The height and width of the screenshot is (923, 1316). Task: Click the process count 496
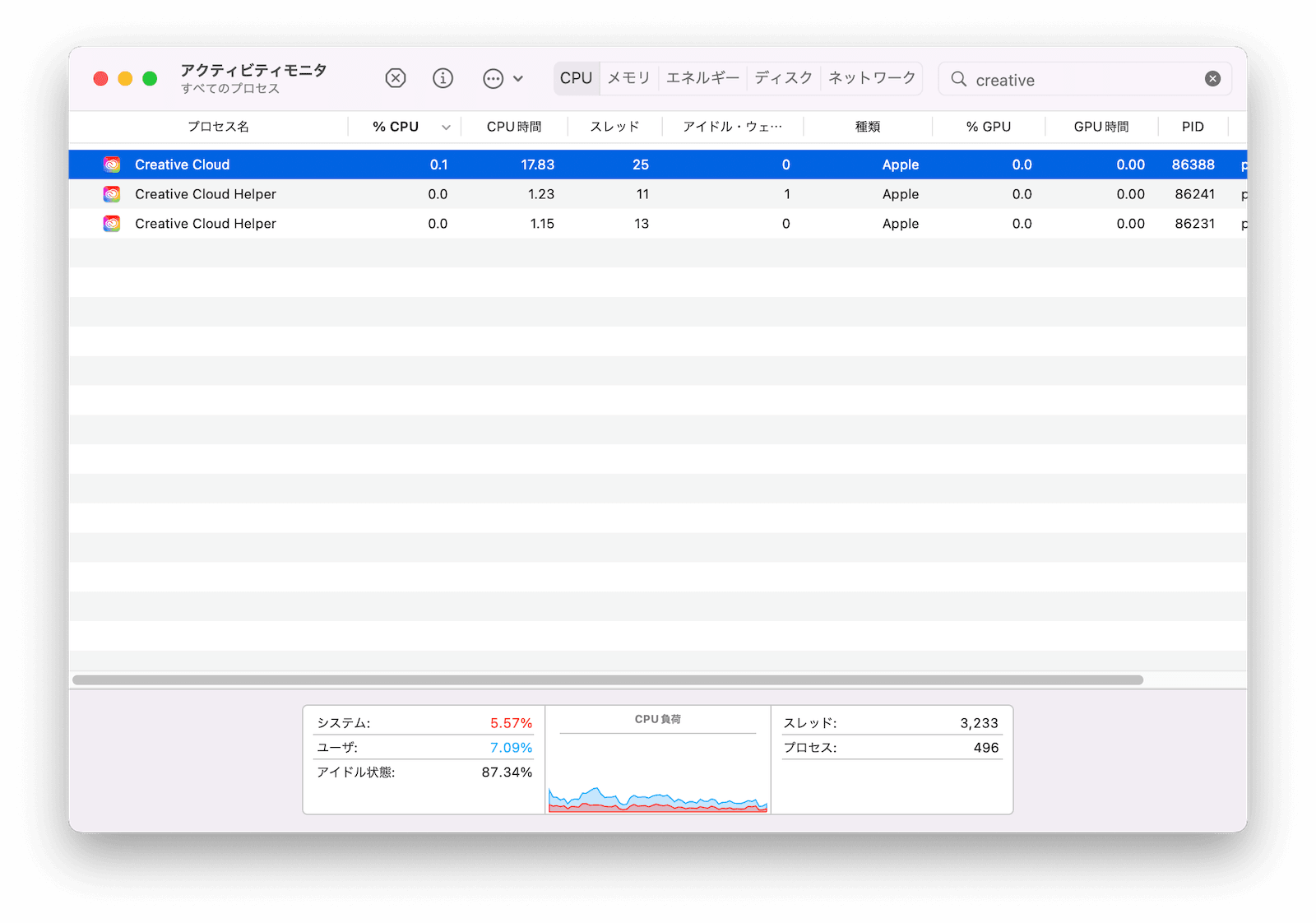click(986, 748)
